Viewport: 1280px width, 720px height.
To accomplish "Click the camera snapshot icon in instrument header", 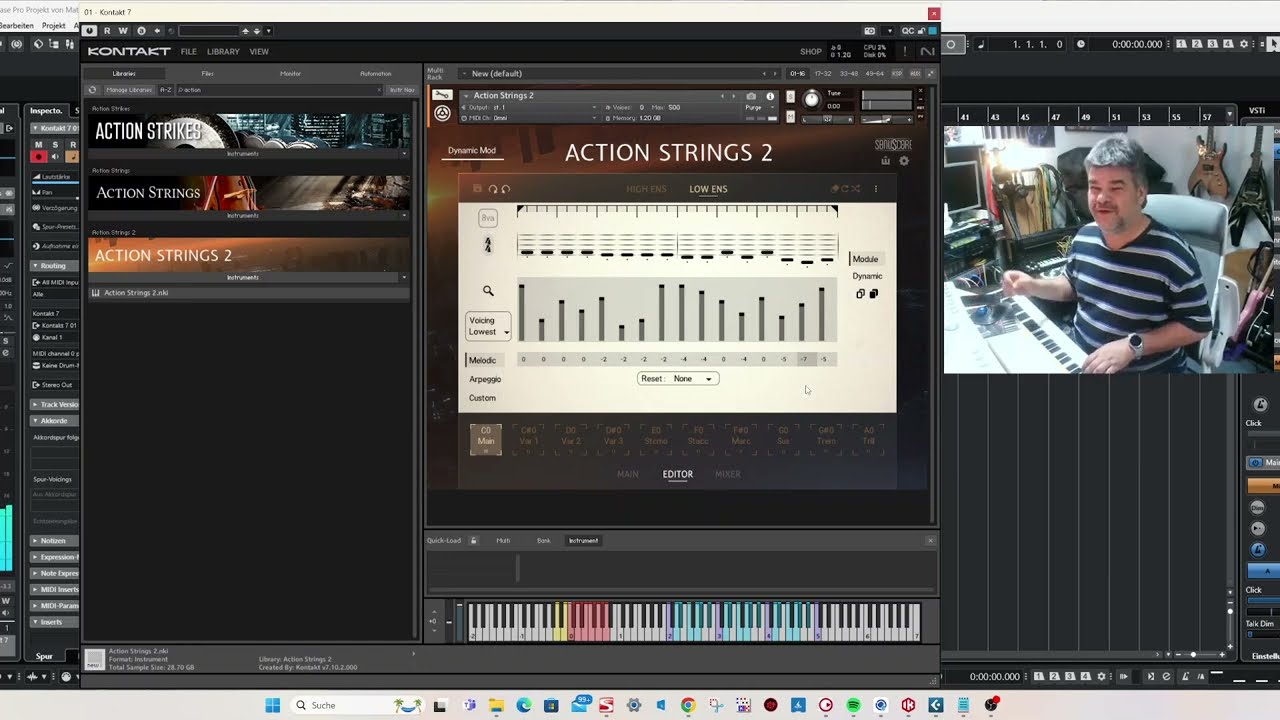I will coord(751,96).
